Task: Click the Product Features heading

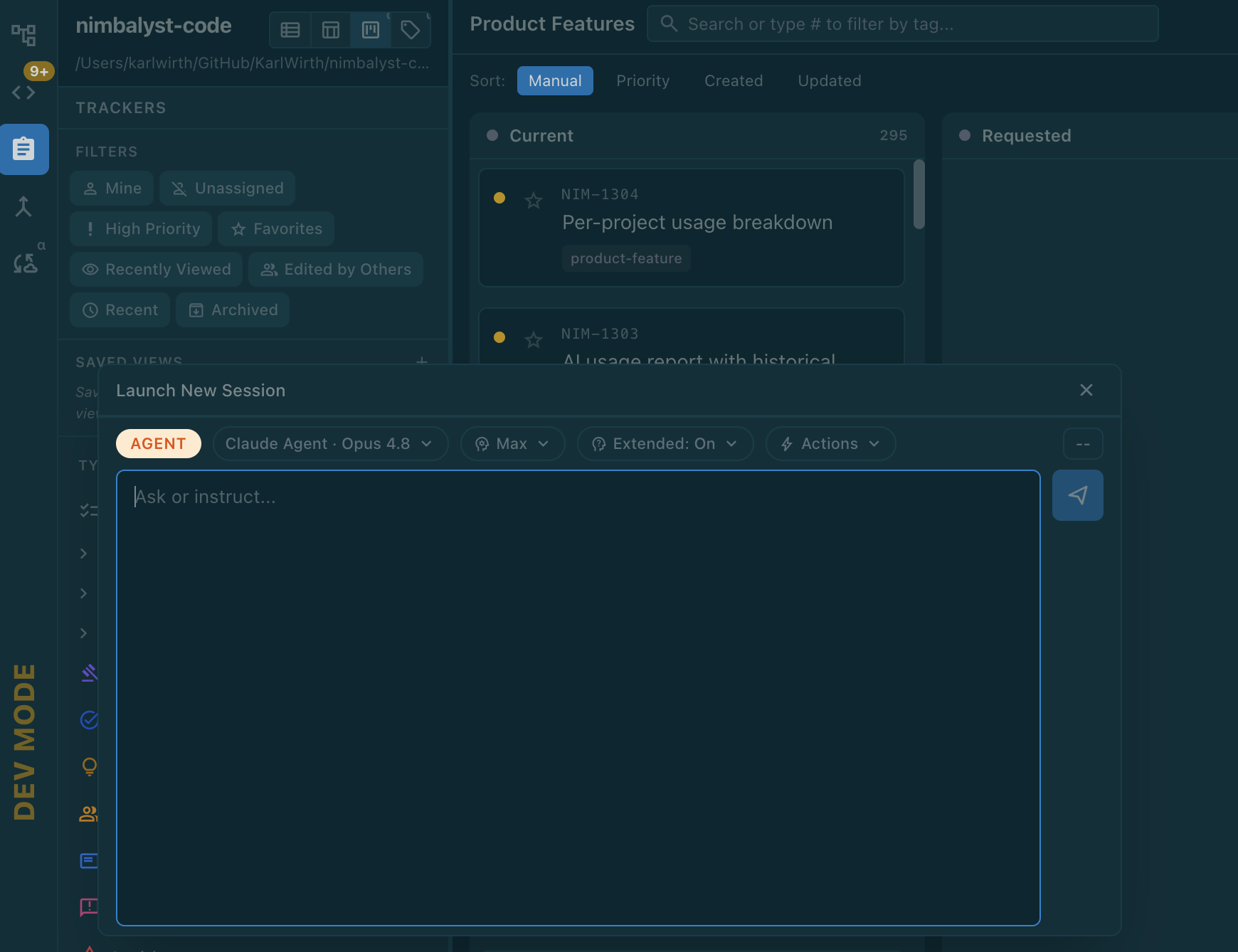Action: pyautogui.click(x=552, y=23)
